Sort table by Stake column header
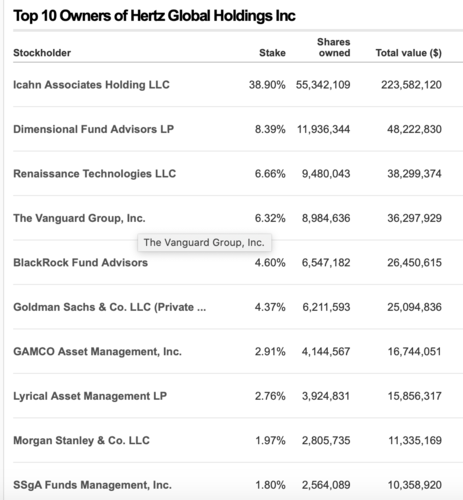The image size is (463, 500). coord(272,53)
